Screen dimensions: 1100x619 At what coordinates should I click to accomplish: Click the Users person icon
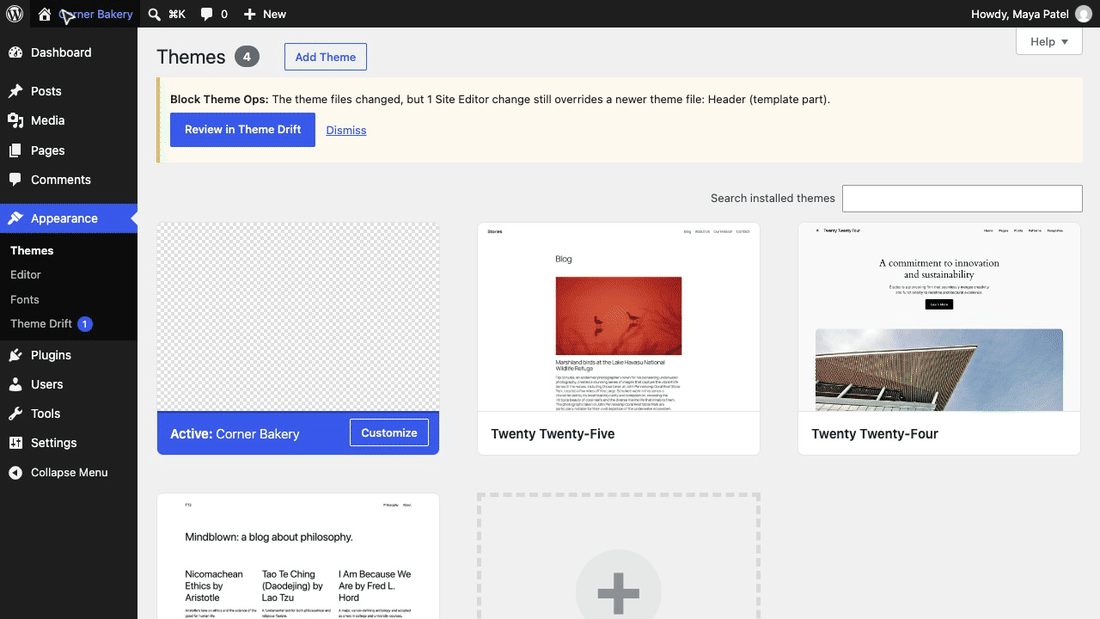tap(15, 385)
